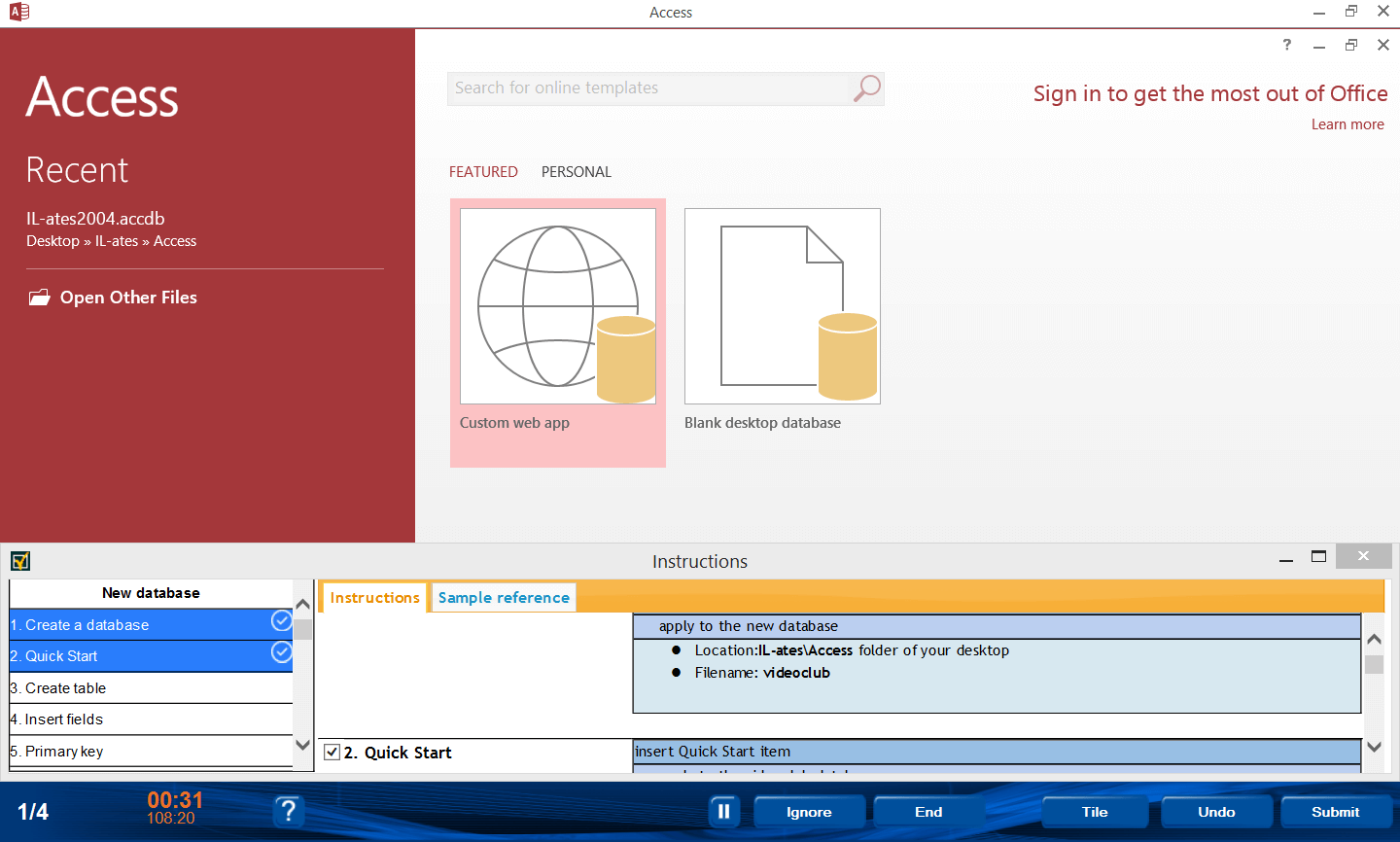
Task: Select task 3. Create table
Action: coord(151,688)
